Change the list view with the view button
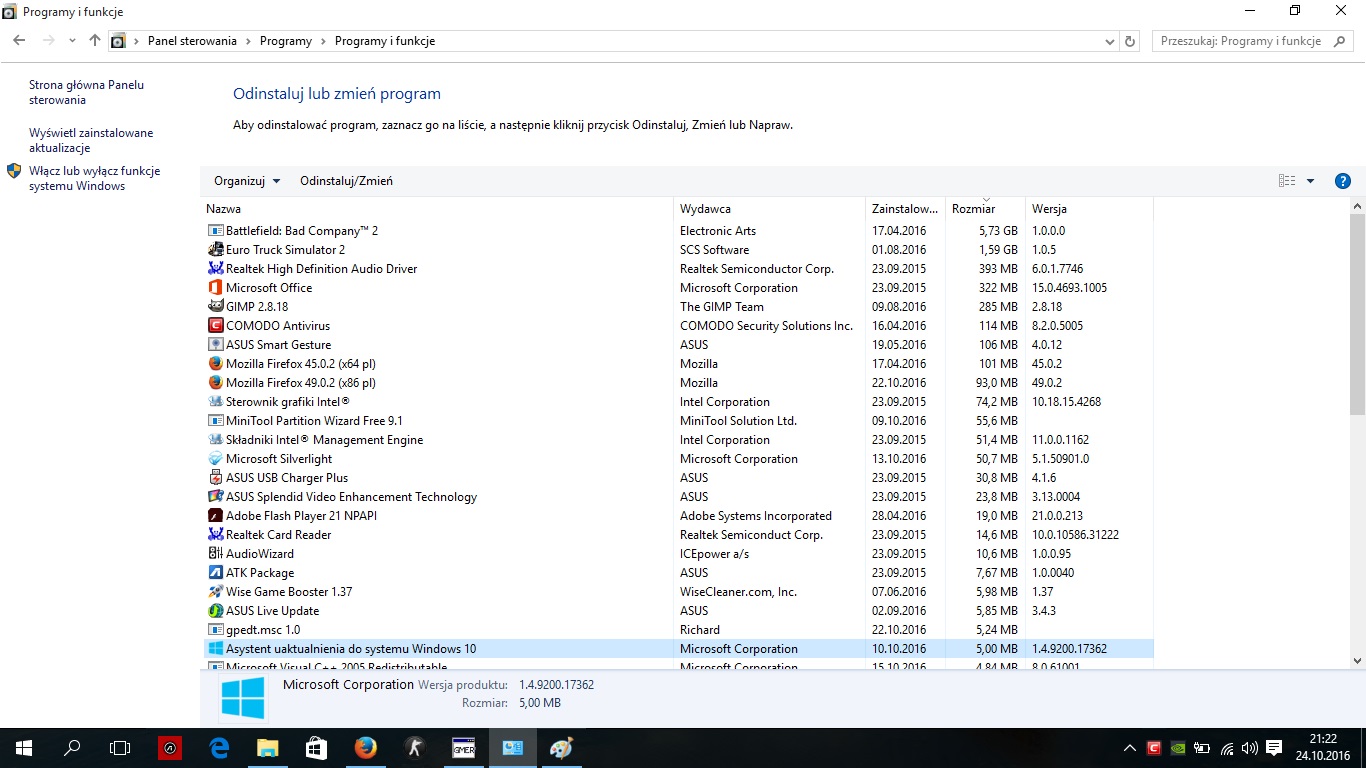This screenshot has width=1366, height=768. coord(1287,181)
